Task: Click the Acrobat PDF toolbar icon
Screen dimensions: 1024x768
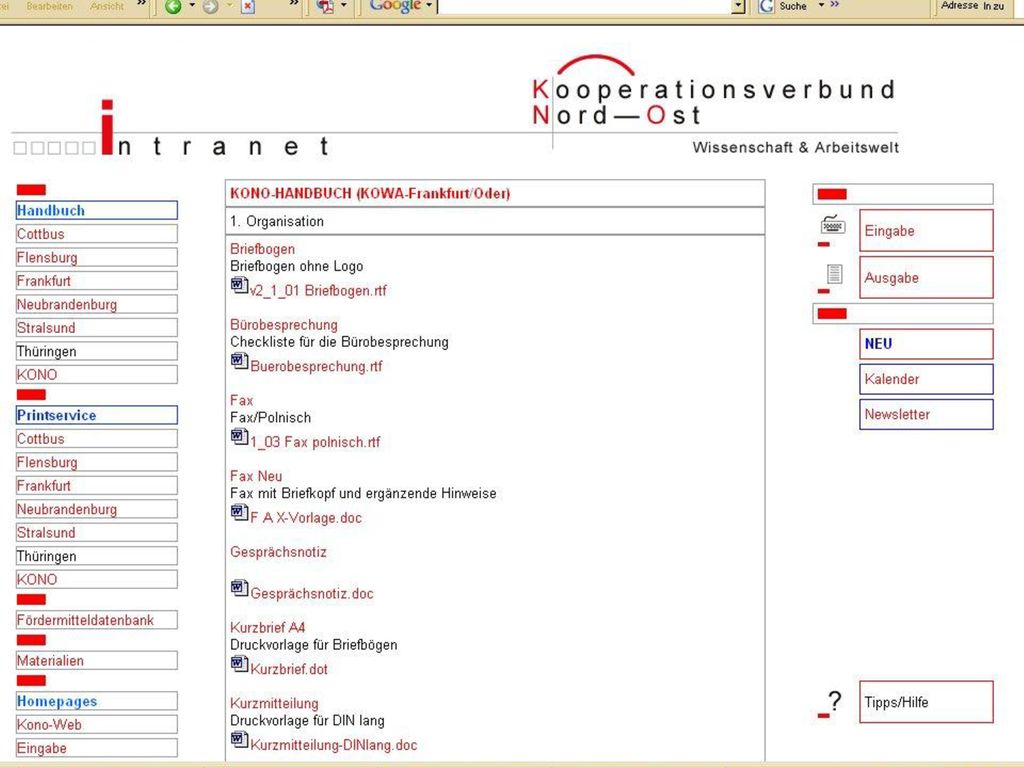Action: click(x=325, y=7)
